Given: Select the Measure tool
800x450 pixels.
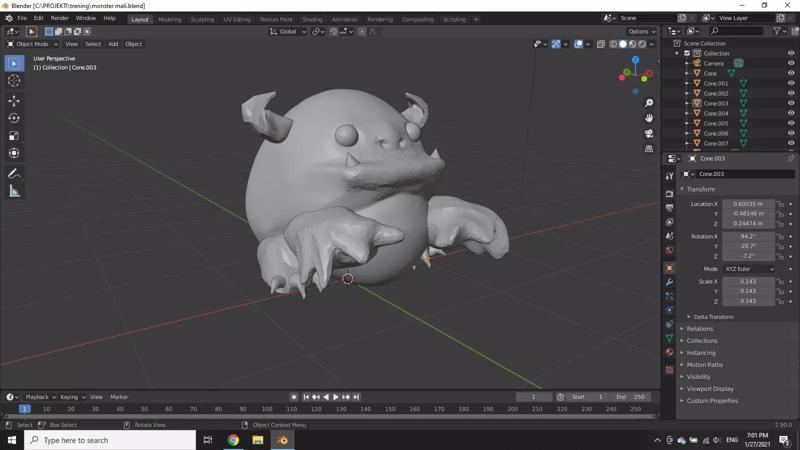Looking at the screenshot, I should pyautogui.click(x=14, y=191).
